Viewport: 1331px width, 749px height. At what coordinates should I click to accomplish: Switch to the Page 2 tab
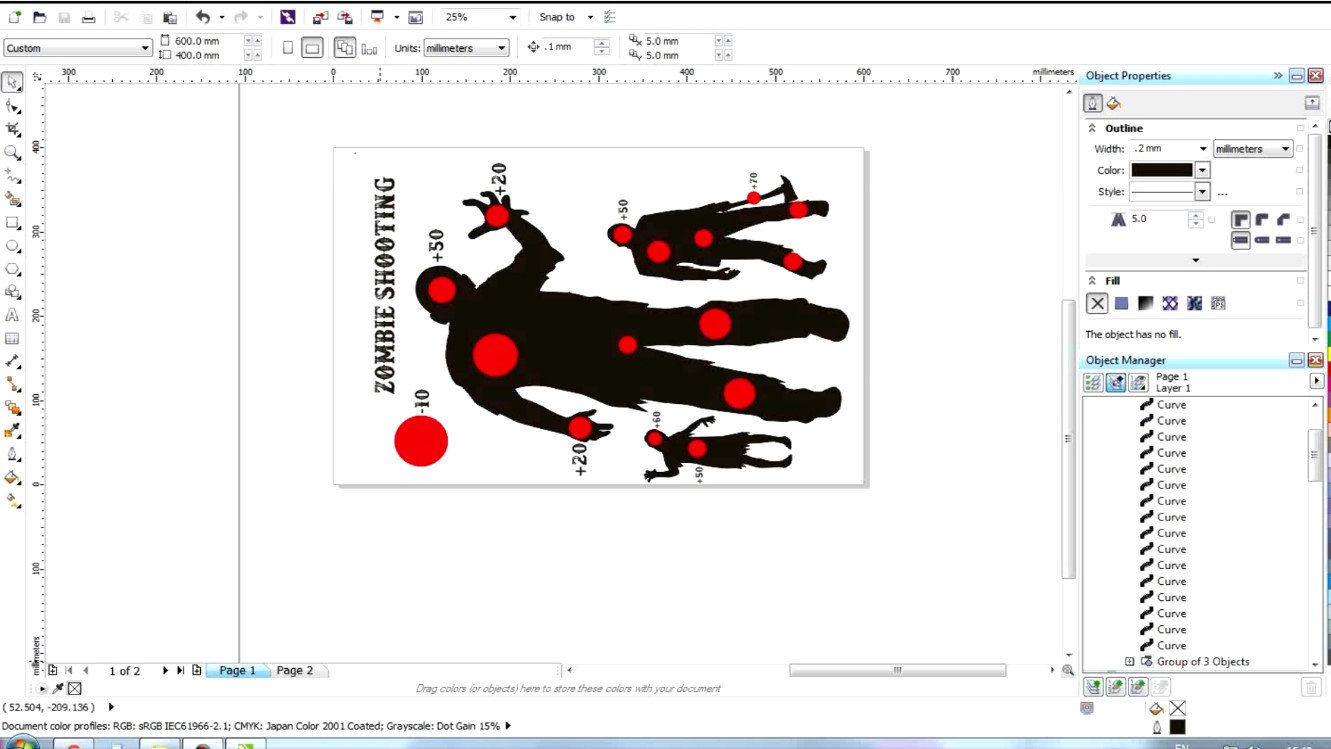(x=295, y=670)
